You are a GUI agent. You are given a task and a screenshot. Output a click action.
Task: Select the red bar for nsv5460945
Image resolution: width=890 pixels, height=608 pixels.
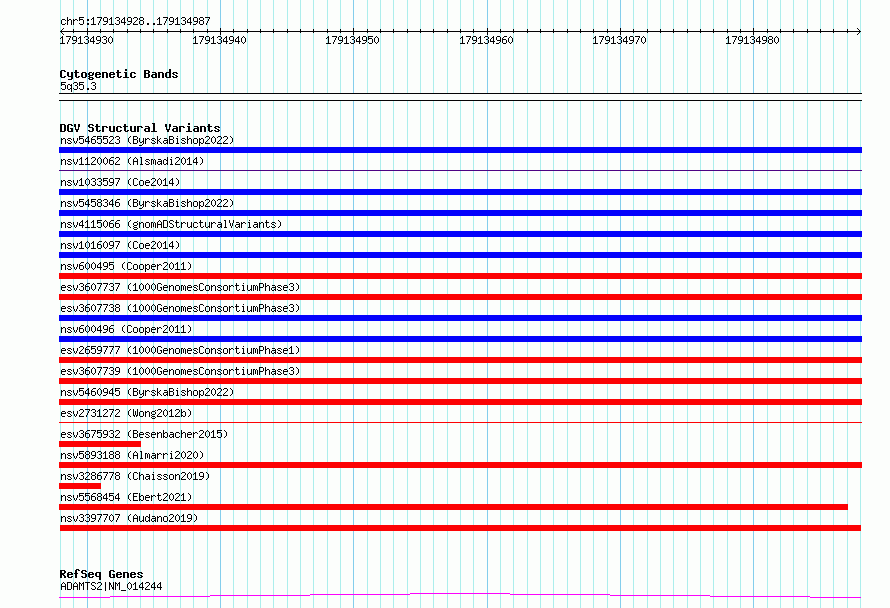tap(460, 402)
